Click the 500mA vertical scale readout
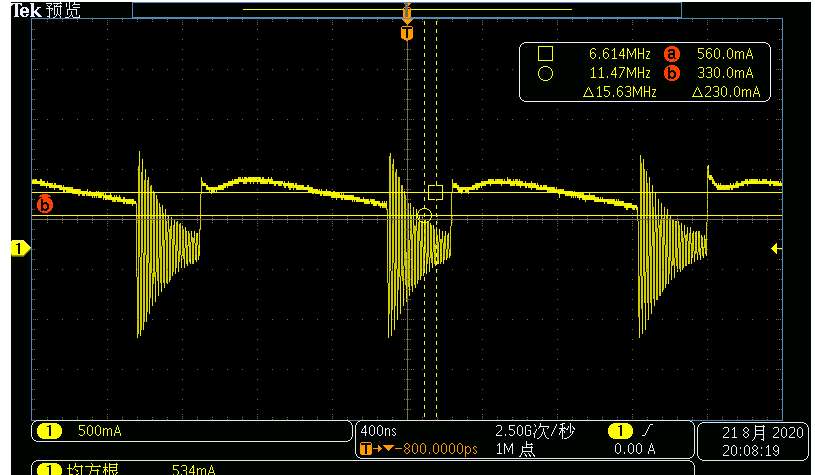This screenshot has height=475, width=815. (99, 431)
